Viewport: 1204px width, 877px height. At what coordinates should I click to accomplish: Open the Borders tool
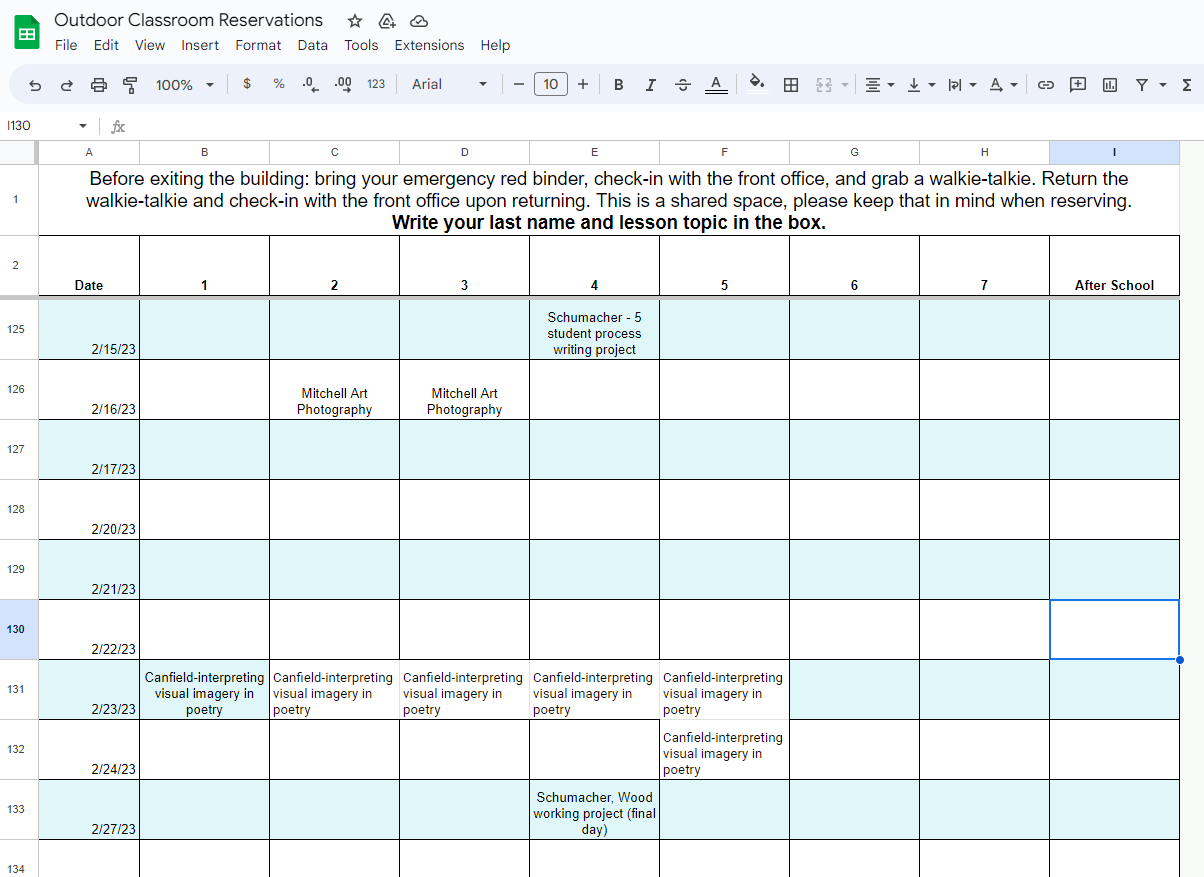790,85
